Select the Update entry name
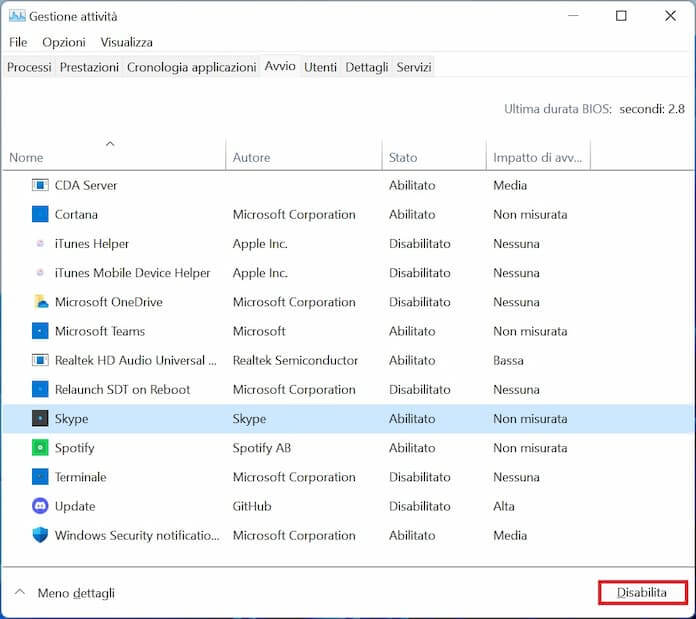This screenshot has width=696, height=619. (x=75, y=506)
